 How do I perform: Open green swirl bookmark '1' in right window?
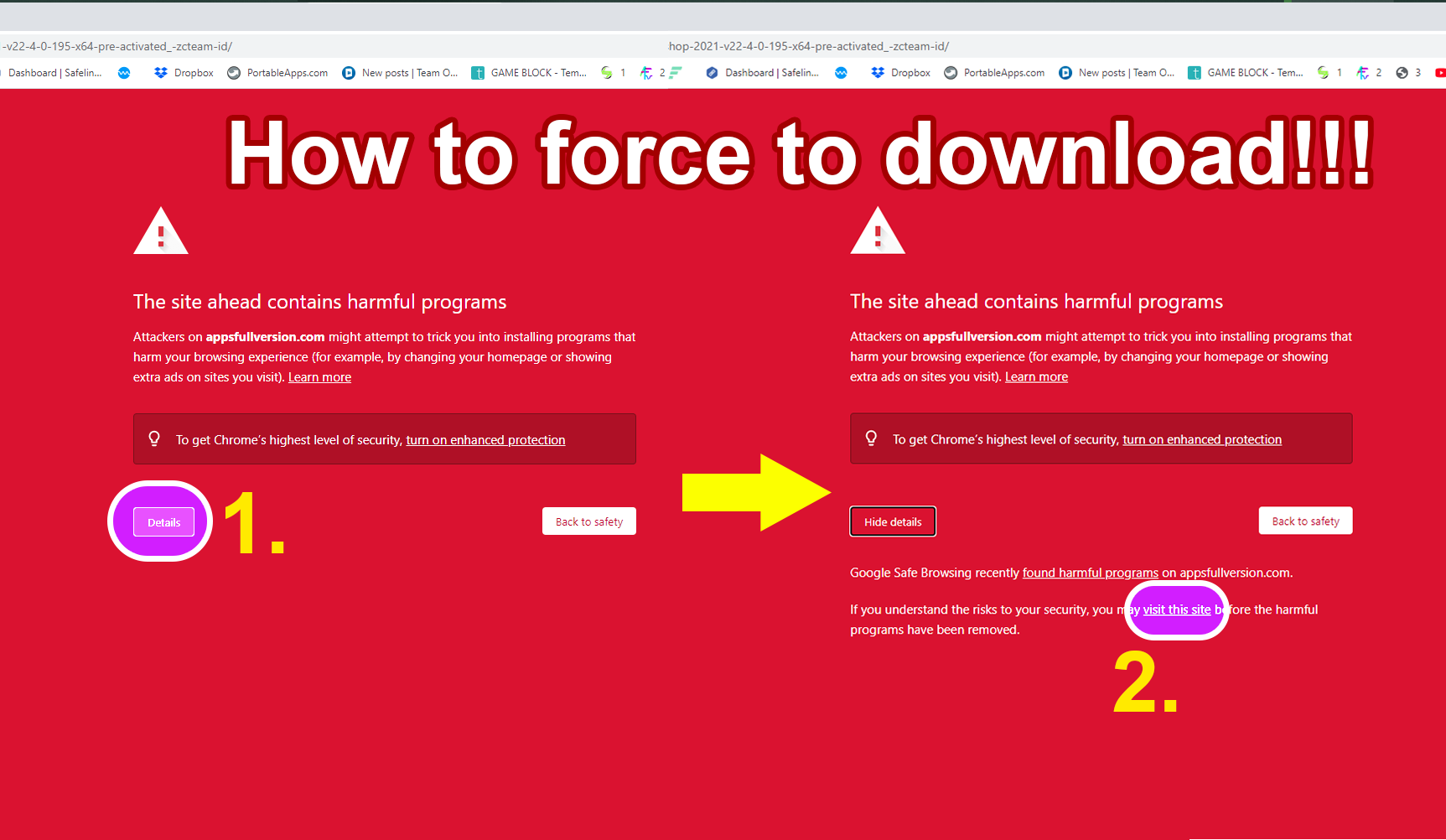tap(1329, 73)
